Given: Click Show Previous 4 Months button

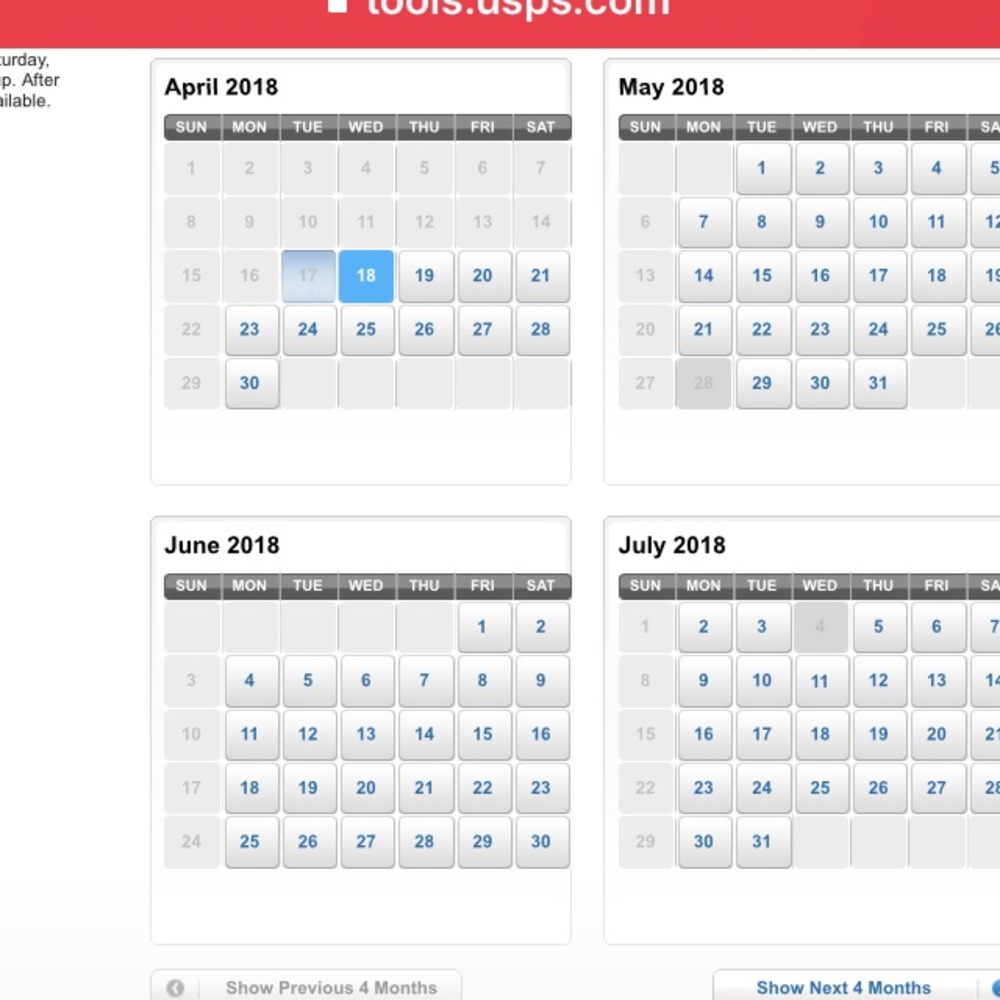Looking at the screenshot, I should (330, 987).
